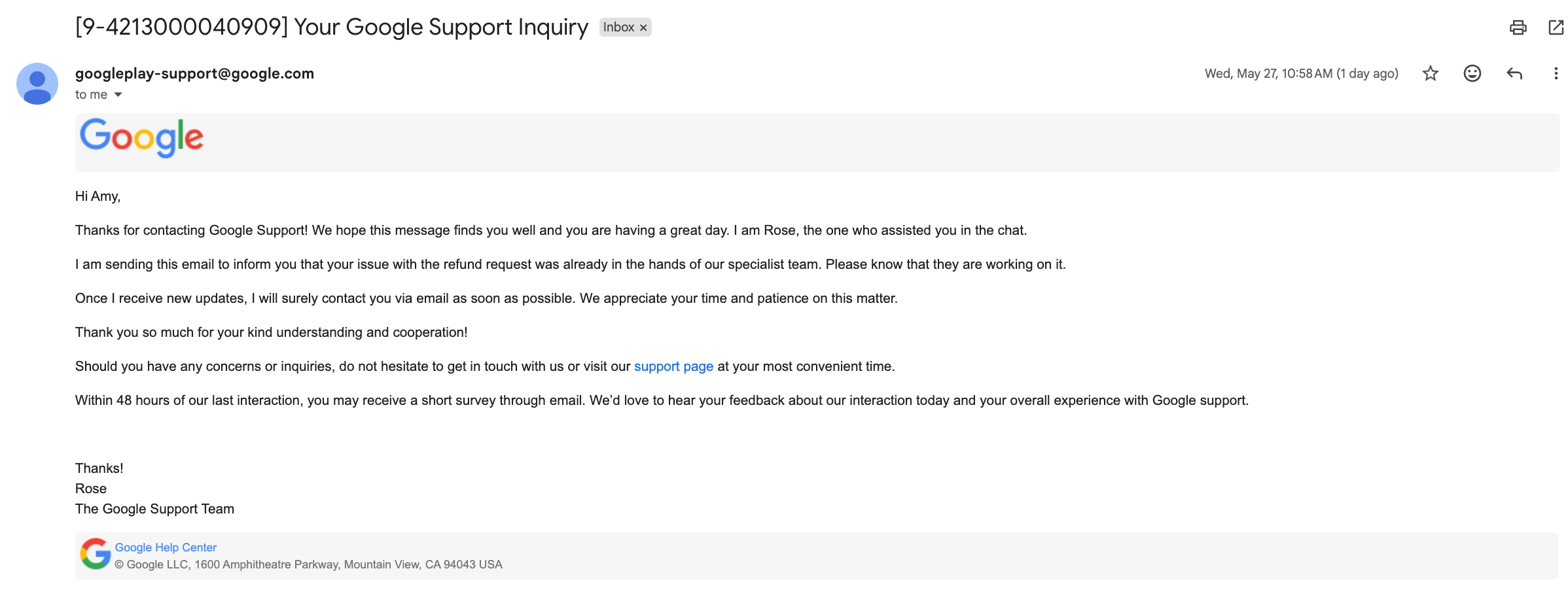
Task: Click the 'Hi Amy,' greeting line
Action: point(98,196)
